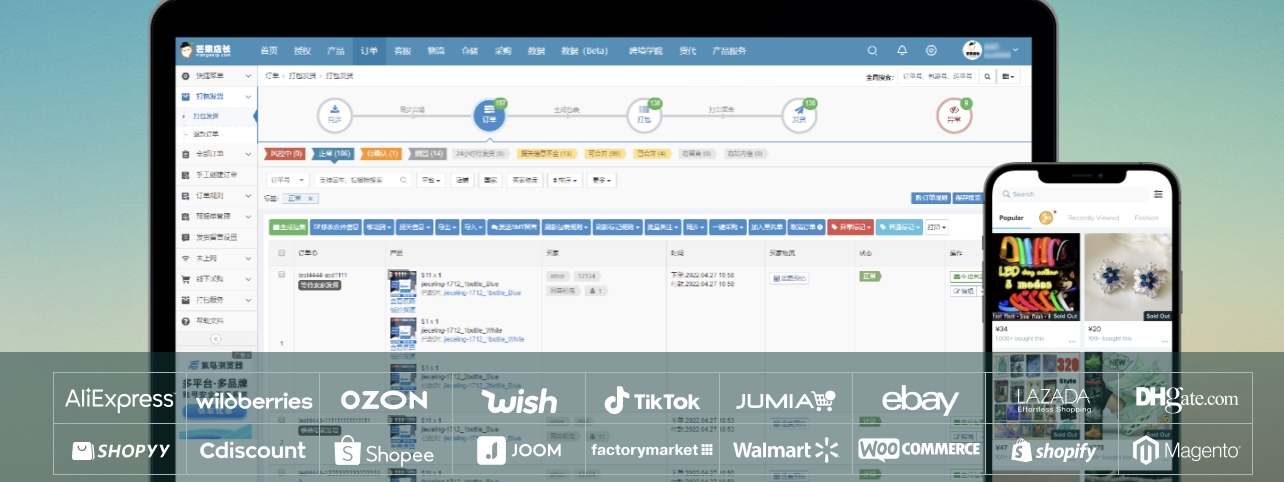Image resolution: width=1284 pixels, height=482 pixels.
Task: Open the 数据 (Beta) top menu
Action: [x=585, y=50]
